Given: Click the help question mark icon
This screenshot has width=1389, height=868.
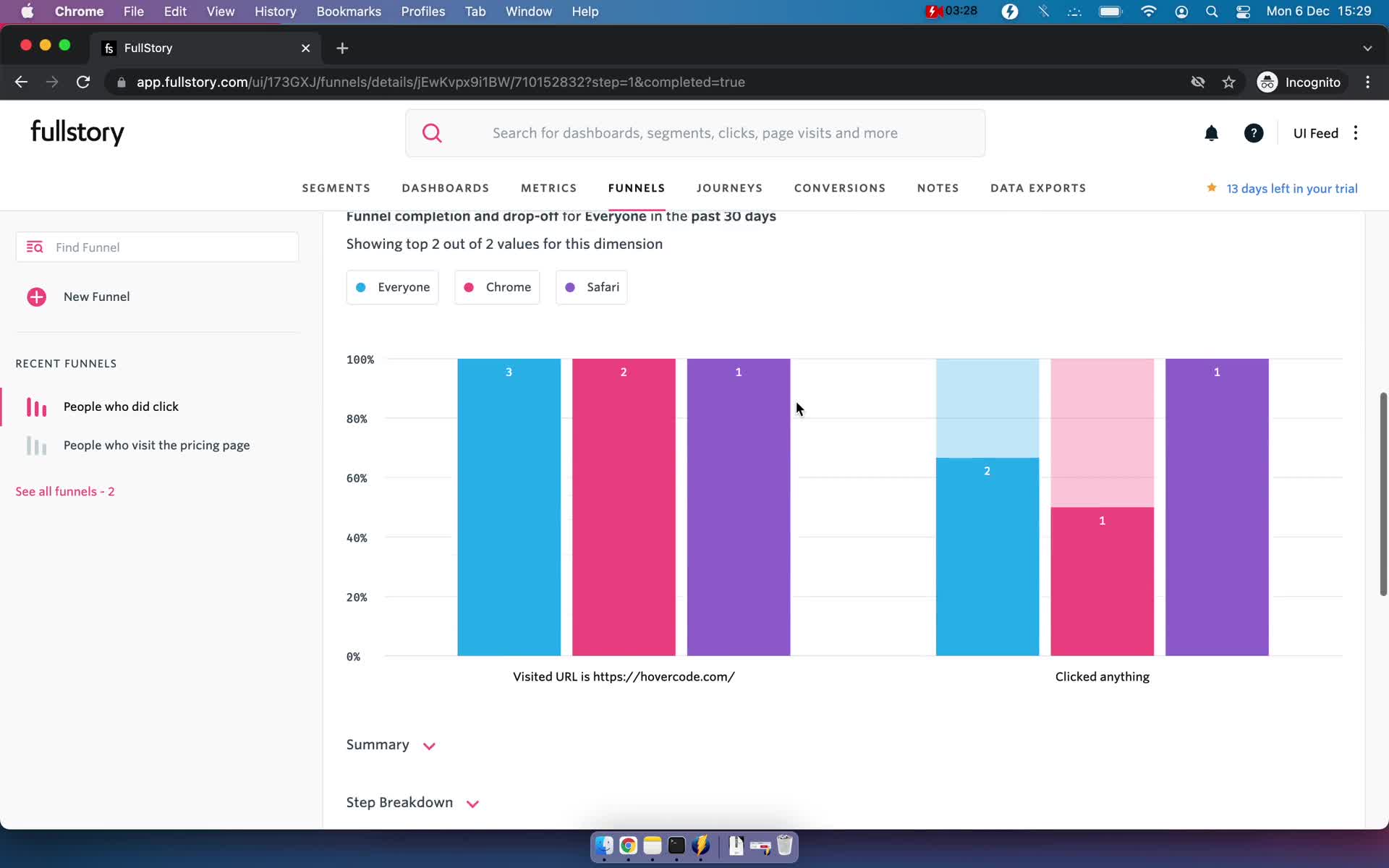Looking at the screenshot, I should coord(1253,132).
